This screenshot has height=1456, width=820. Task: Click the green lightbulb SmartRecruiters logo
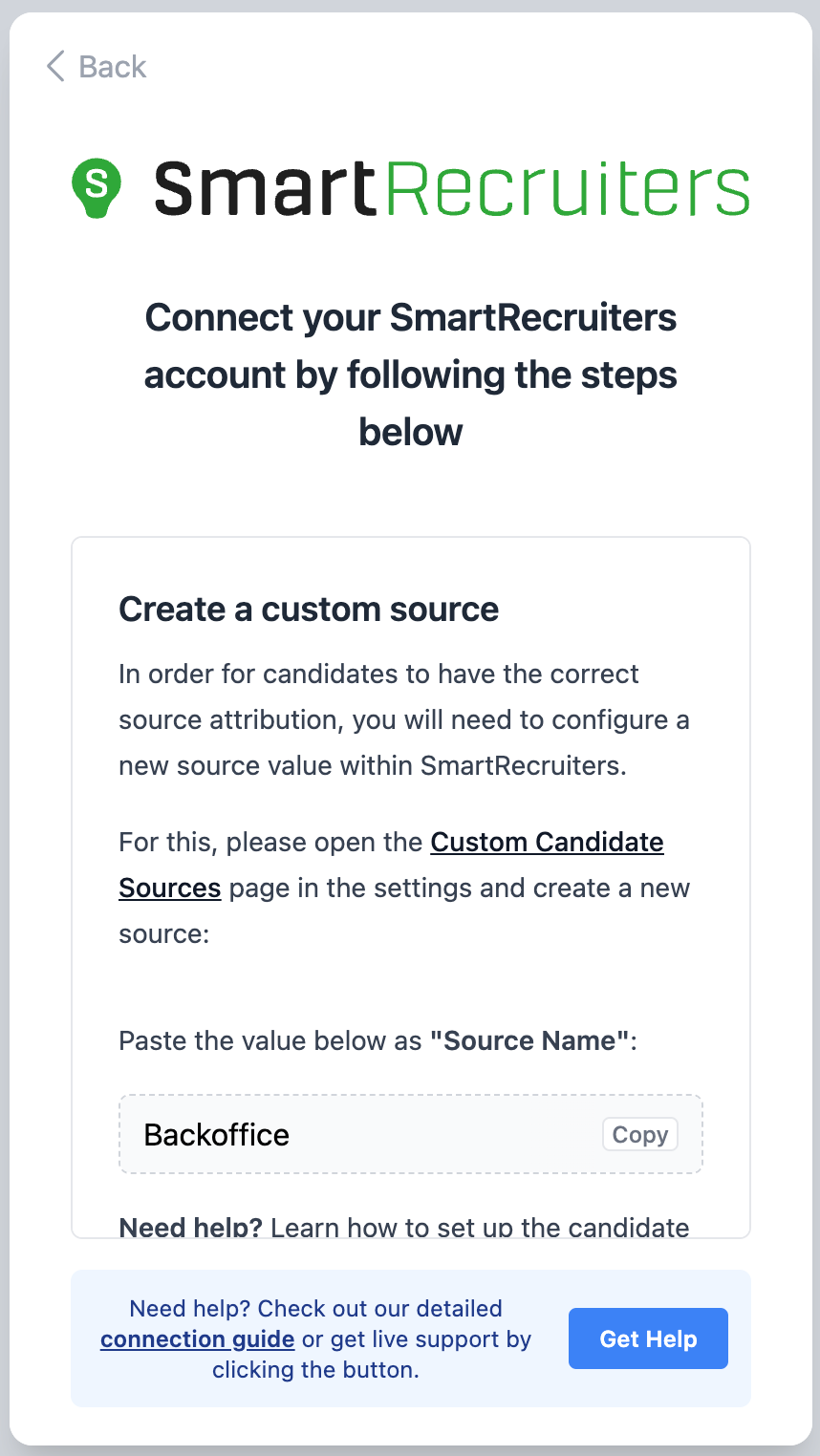[x=97, y=186]
